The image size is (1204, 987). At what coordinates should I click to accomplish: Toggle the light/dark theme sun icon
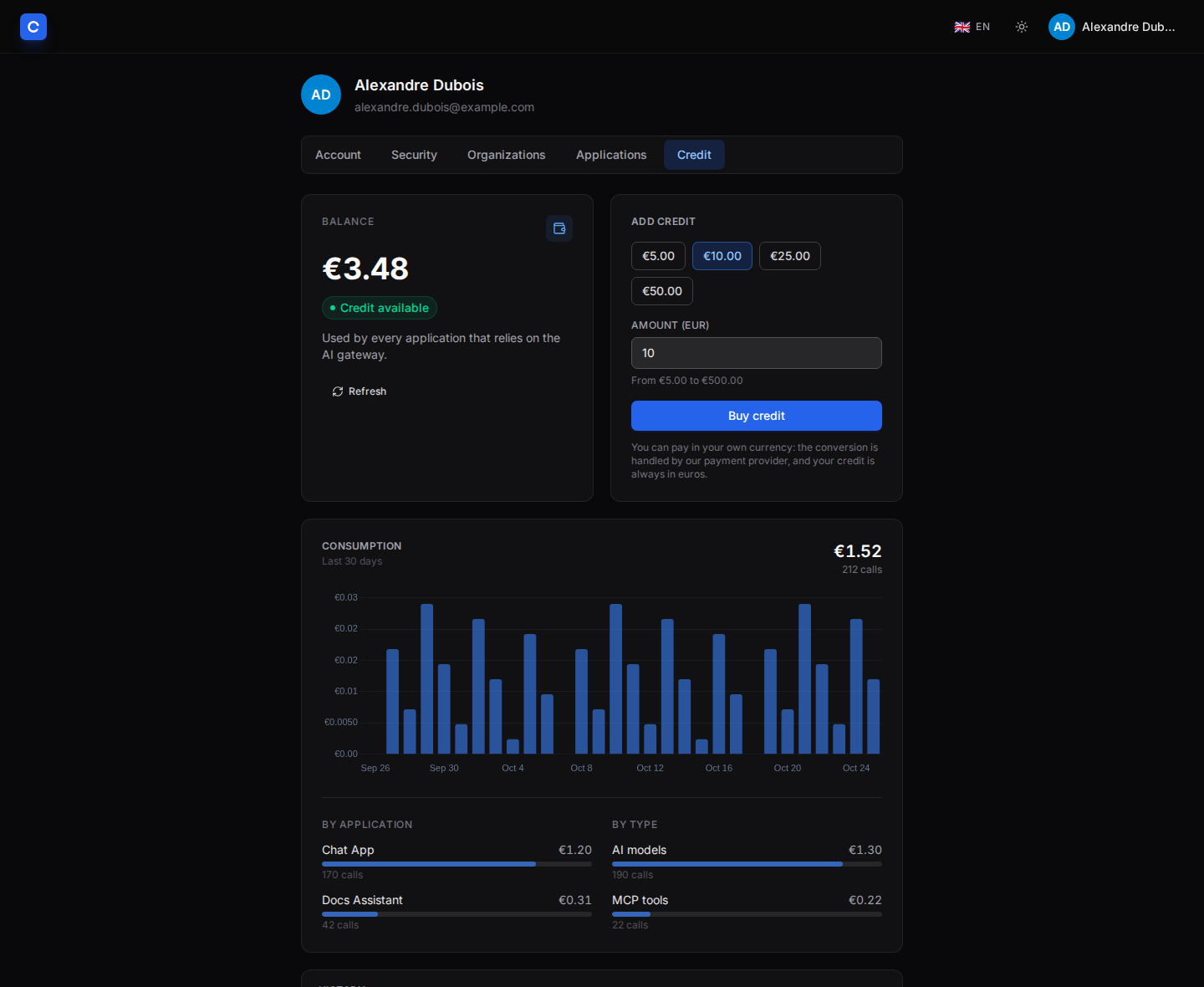click(1022, 27)
